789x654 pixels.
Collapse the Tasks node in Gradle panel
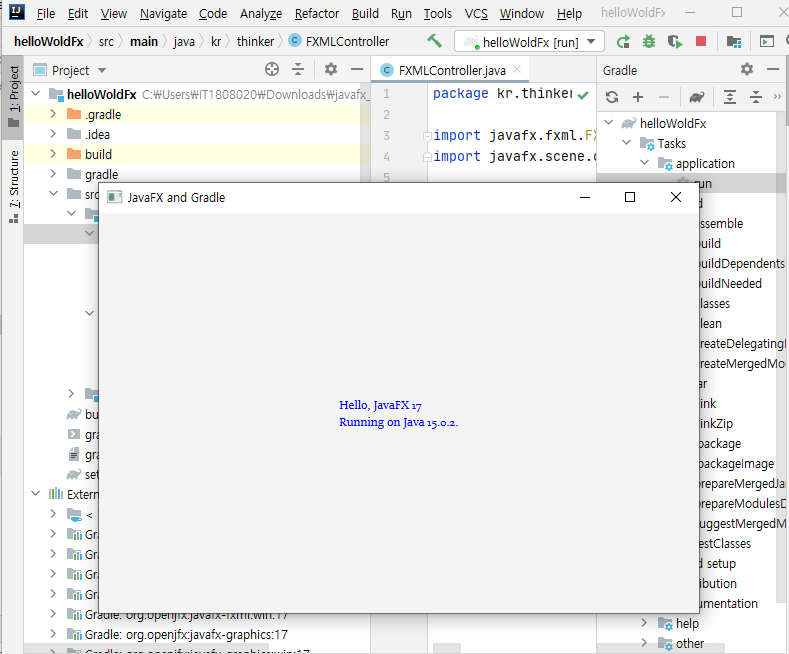tap(627, 143)
